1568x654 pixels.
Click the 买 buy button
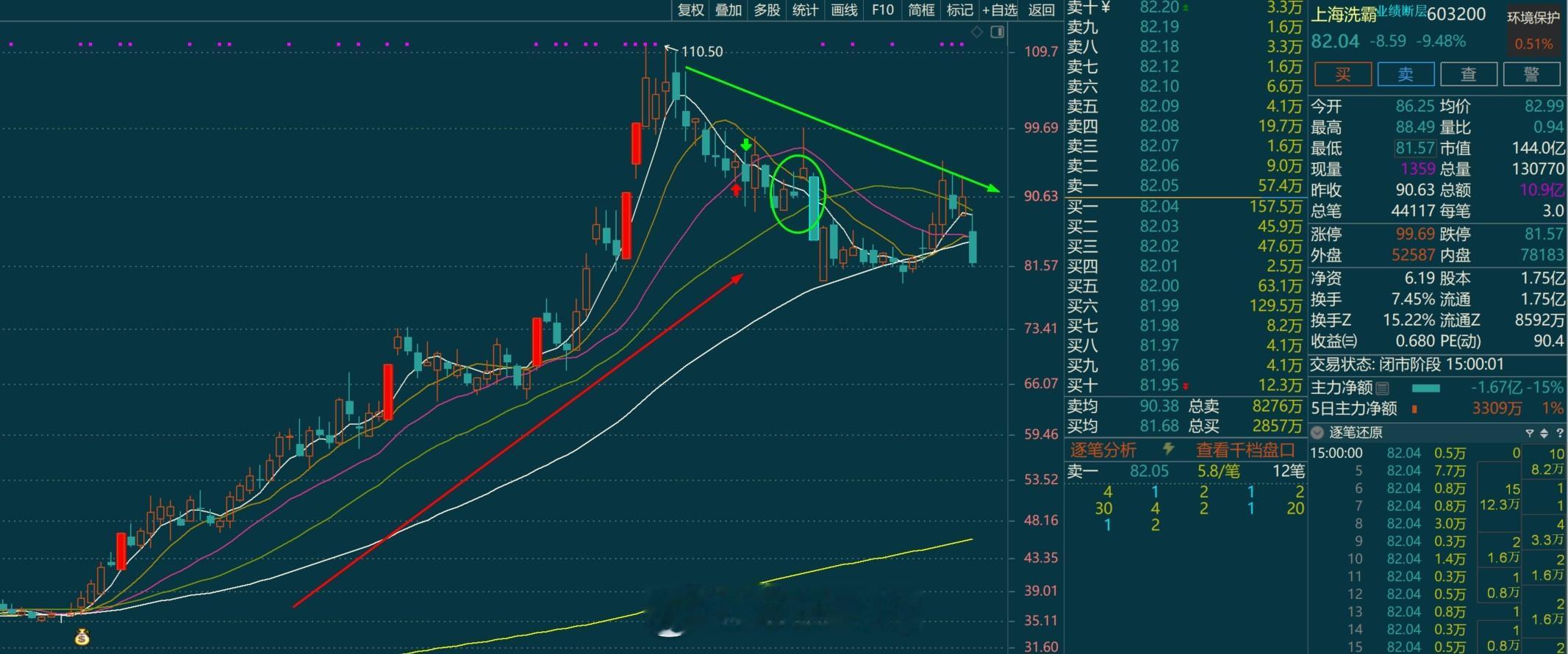1343,74
